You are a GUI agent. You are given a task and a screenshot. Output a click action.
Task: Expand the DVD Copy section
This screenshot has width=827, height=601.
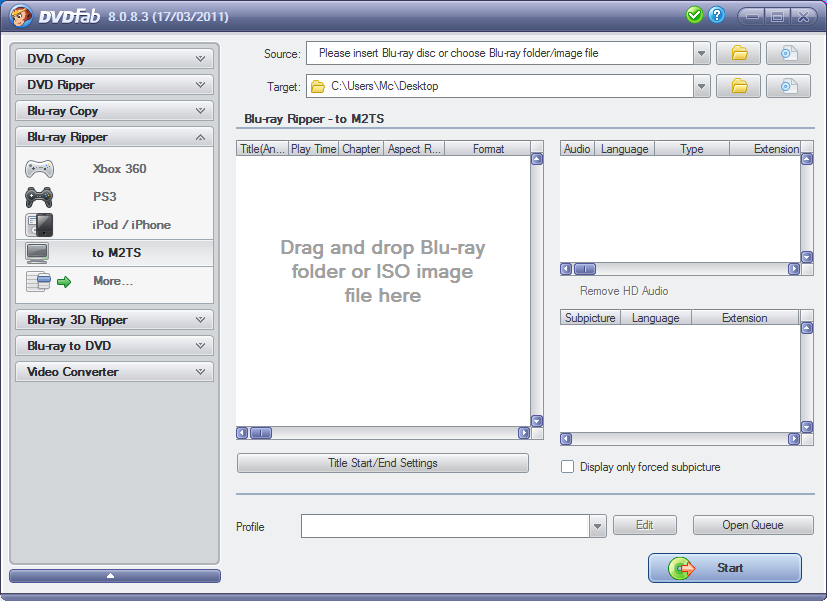point(114,59)
